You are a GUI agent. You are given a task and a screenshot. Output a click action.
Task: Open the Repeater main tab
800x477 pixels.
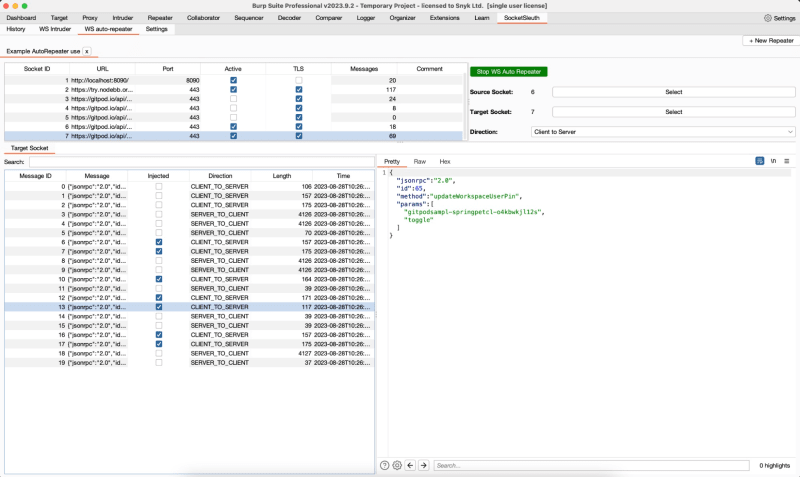pyautogui.click(x=160, y=18)
